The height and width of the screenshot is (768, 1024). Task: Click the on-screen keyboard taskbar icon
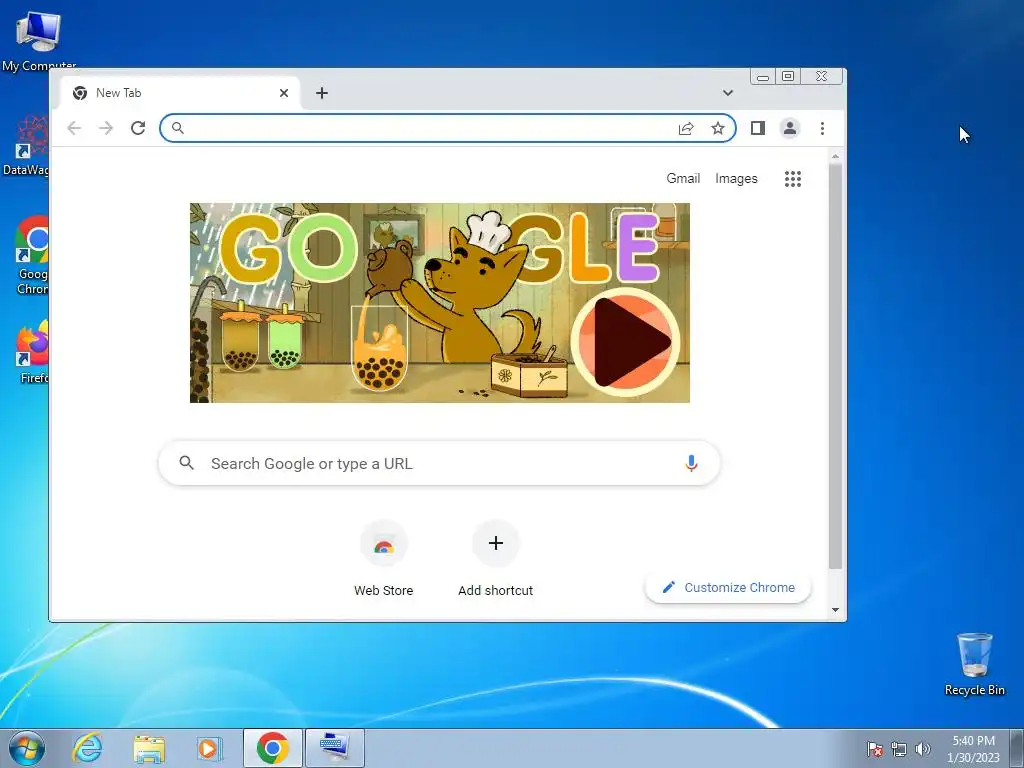coord(335,748)
